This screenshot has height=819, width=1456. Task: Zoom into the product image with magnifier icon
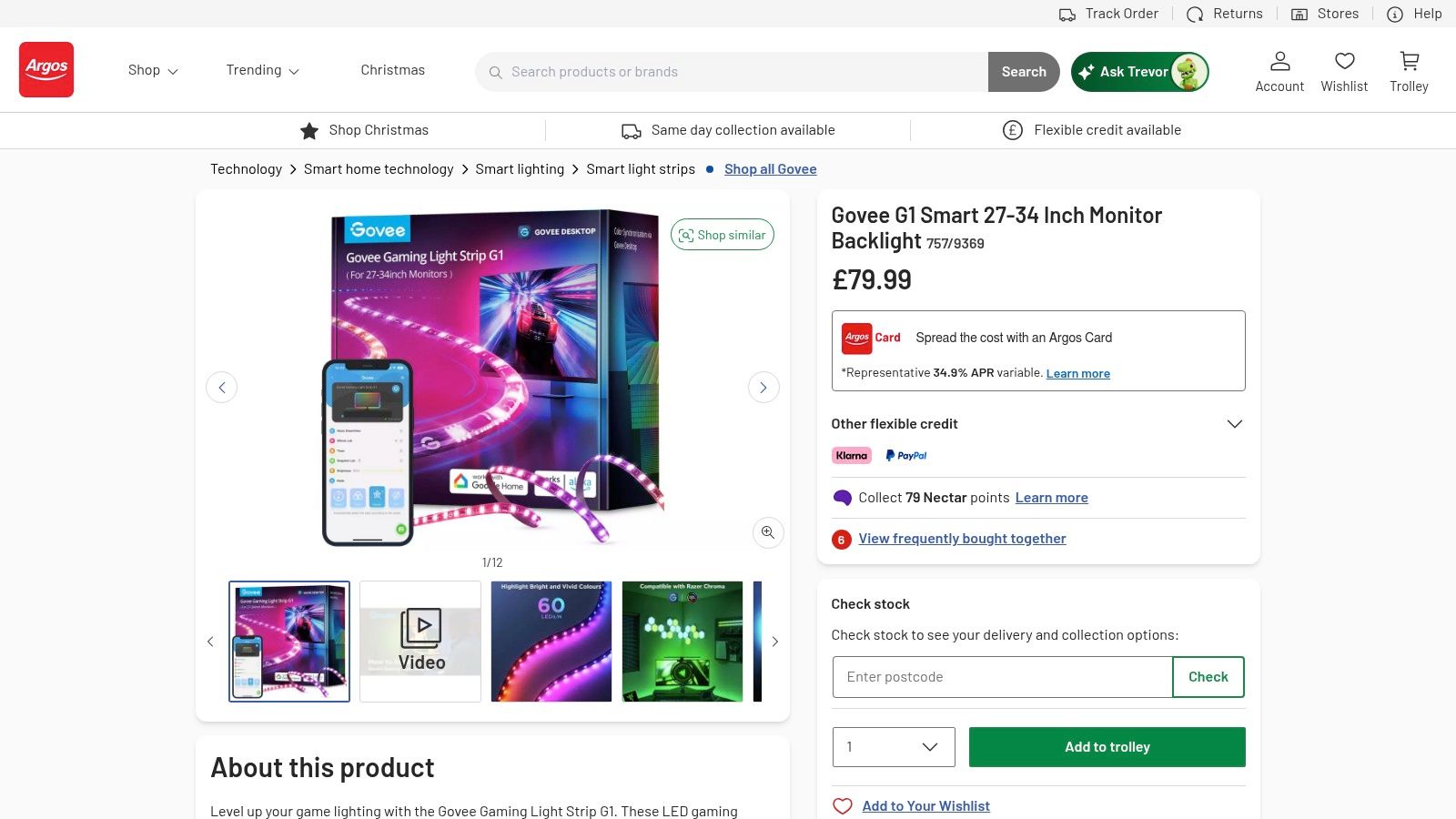767,532
